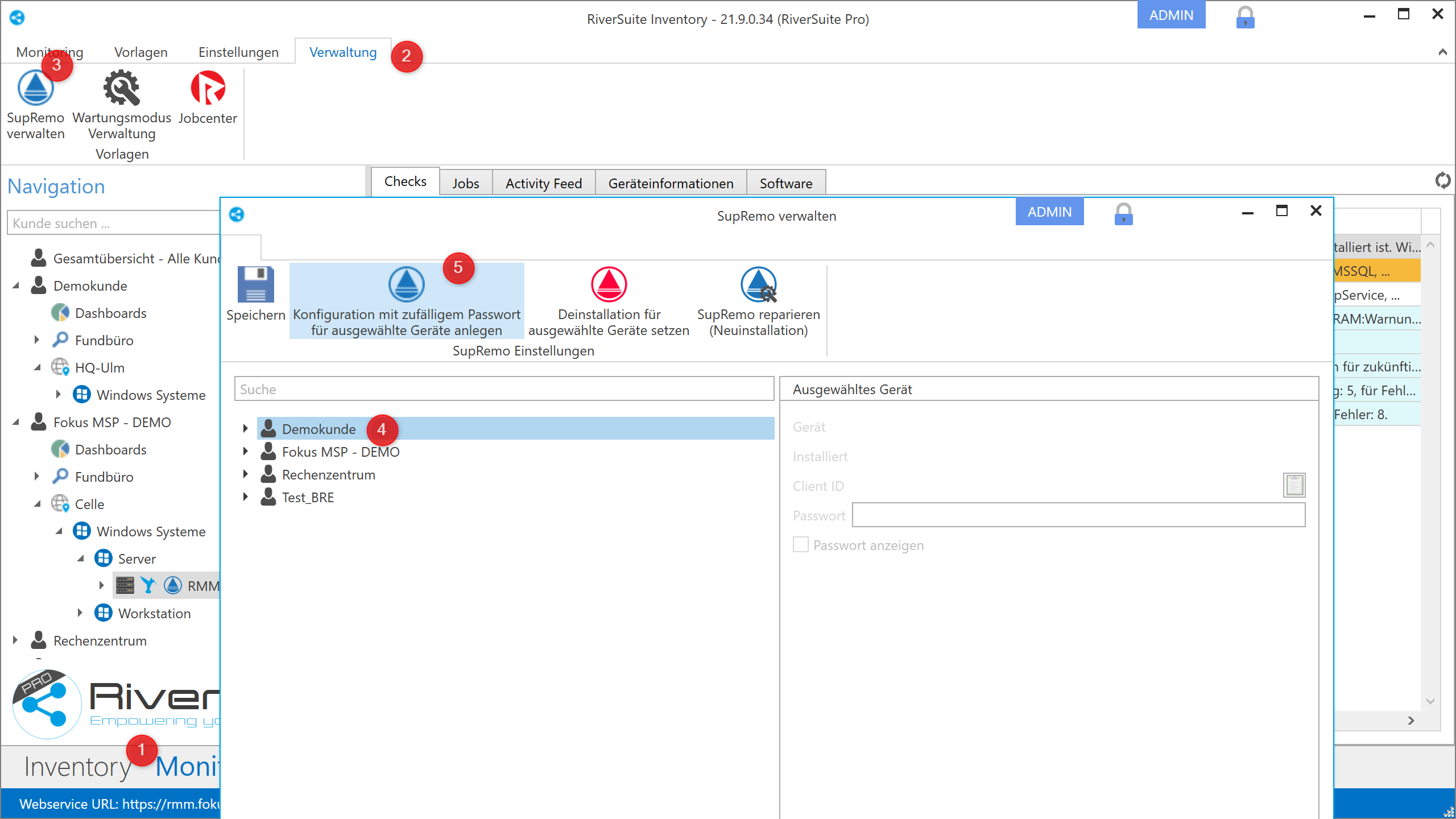Select Demokunde row in SupRemo tree

515,428
